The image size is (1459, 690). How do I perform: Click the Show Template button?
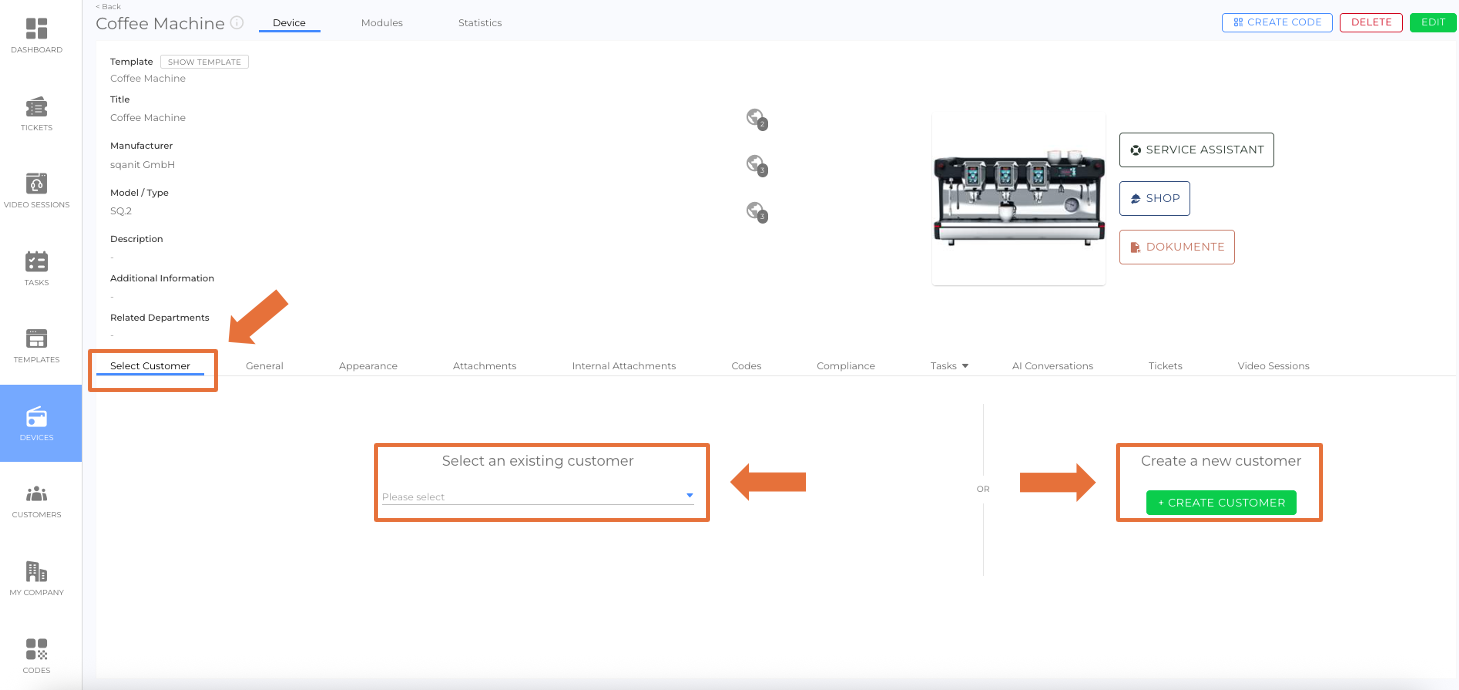click(x=204, y=62)
